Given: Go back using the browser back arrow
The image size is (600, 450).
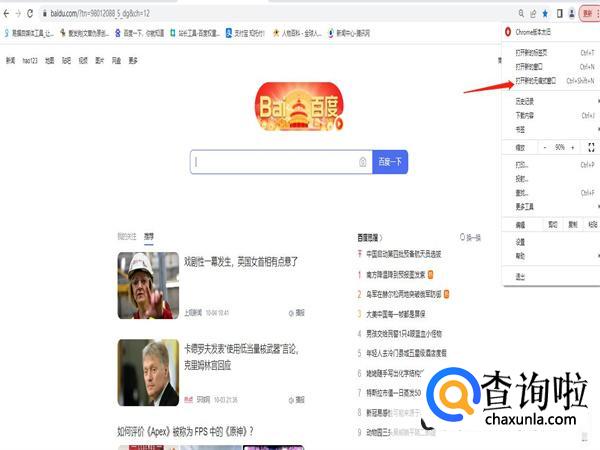Looking at the screenshot, I should [7, 14].
